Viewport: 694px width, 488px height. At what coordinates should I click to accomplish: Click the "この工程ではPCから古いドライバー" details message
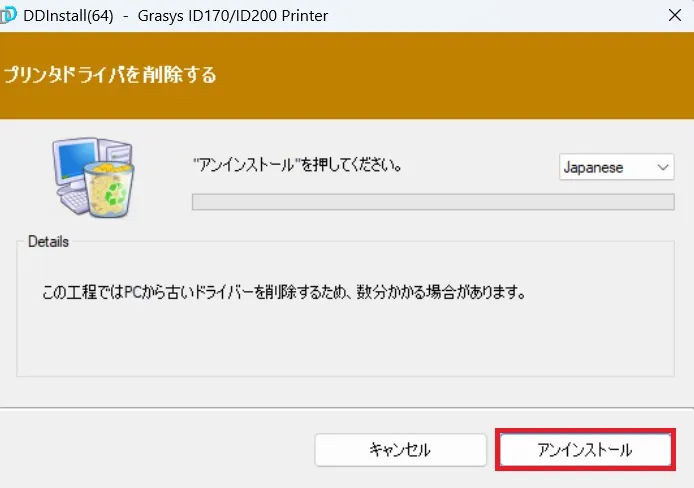tap(284, 292)
